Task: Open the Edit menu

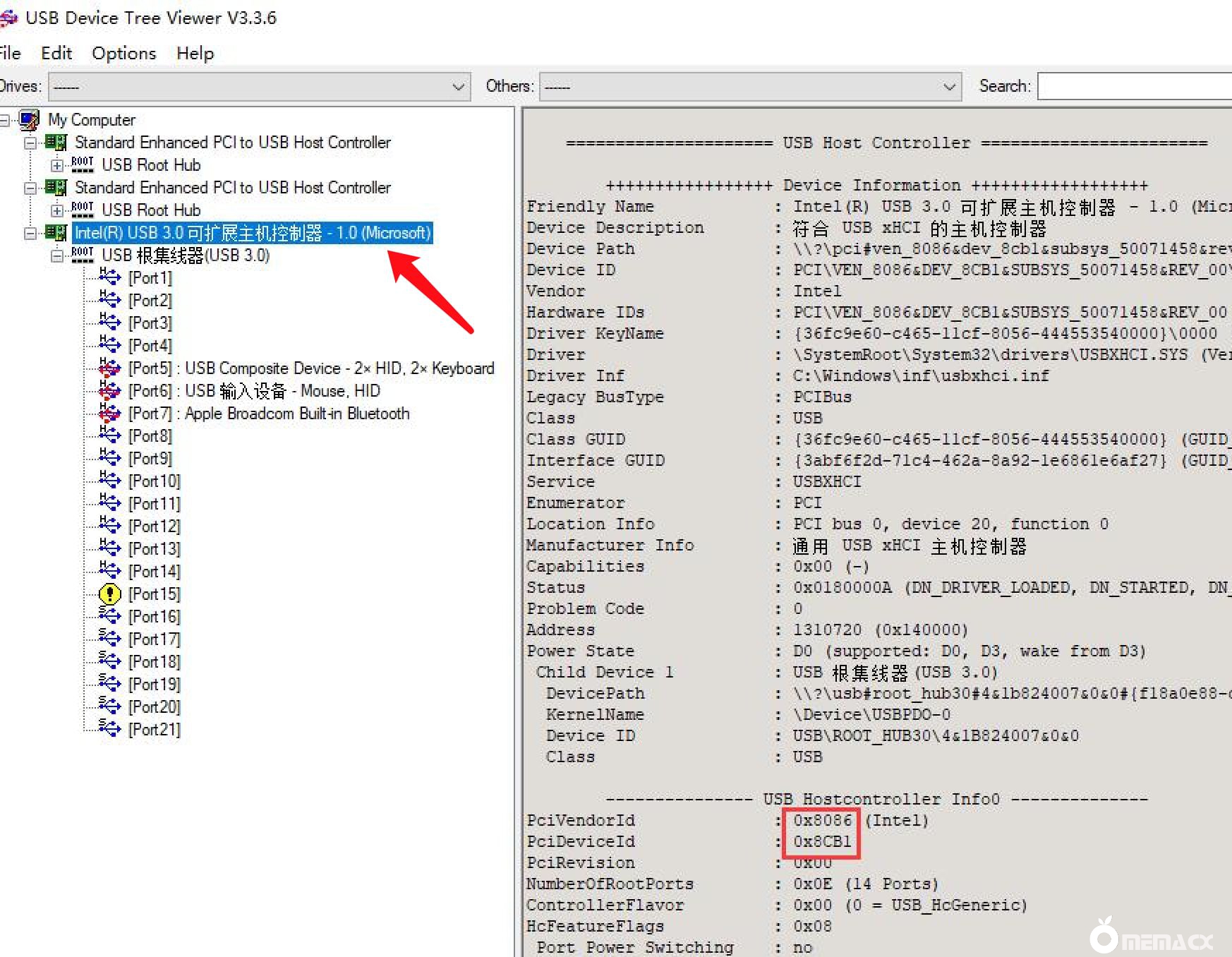Action: tap(56, 54)
